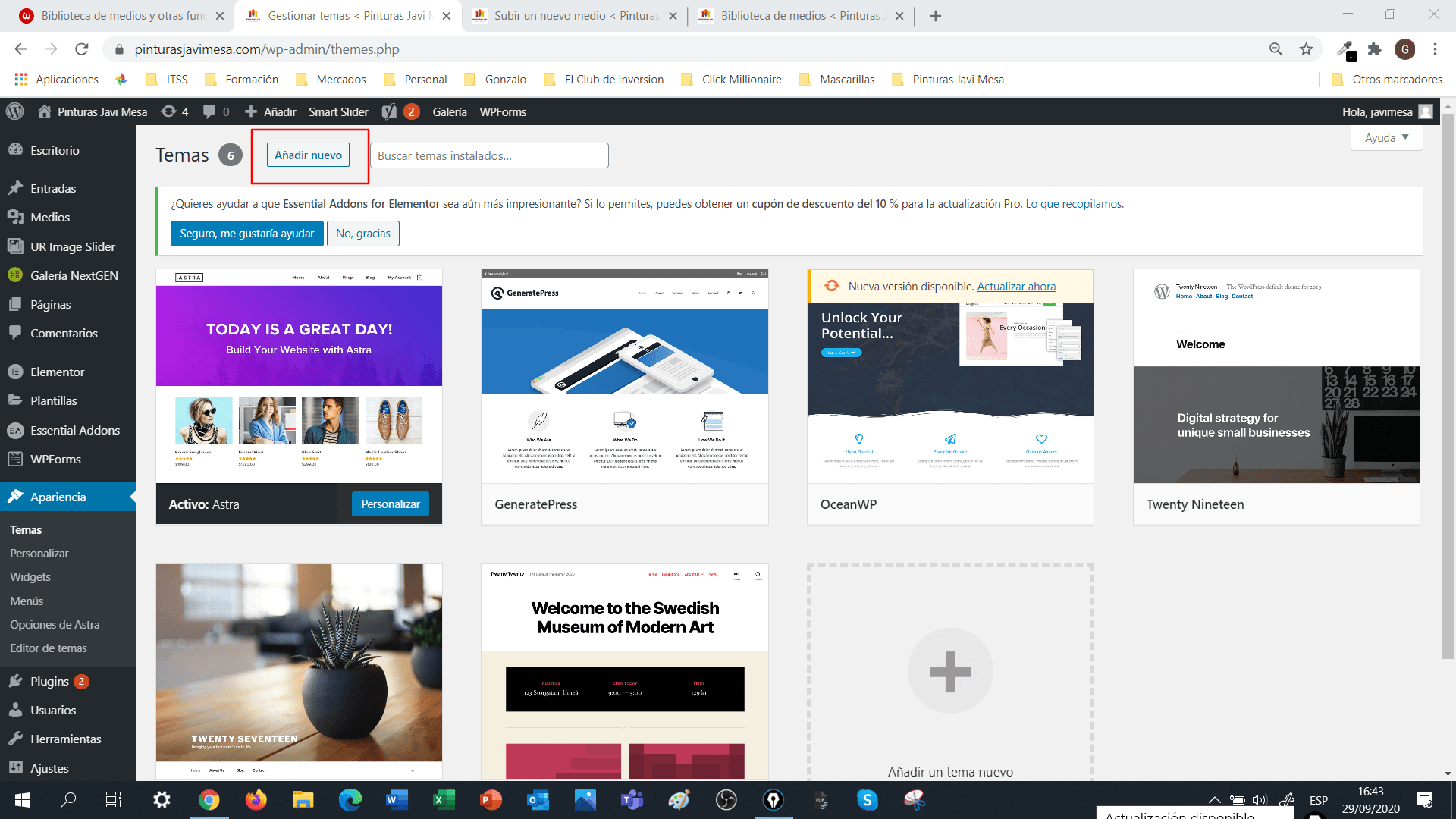Click the Buscar temas instalados field
The image size is (1456, 819).
point(489,155)
